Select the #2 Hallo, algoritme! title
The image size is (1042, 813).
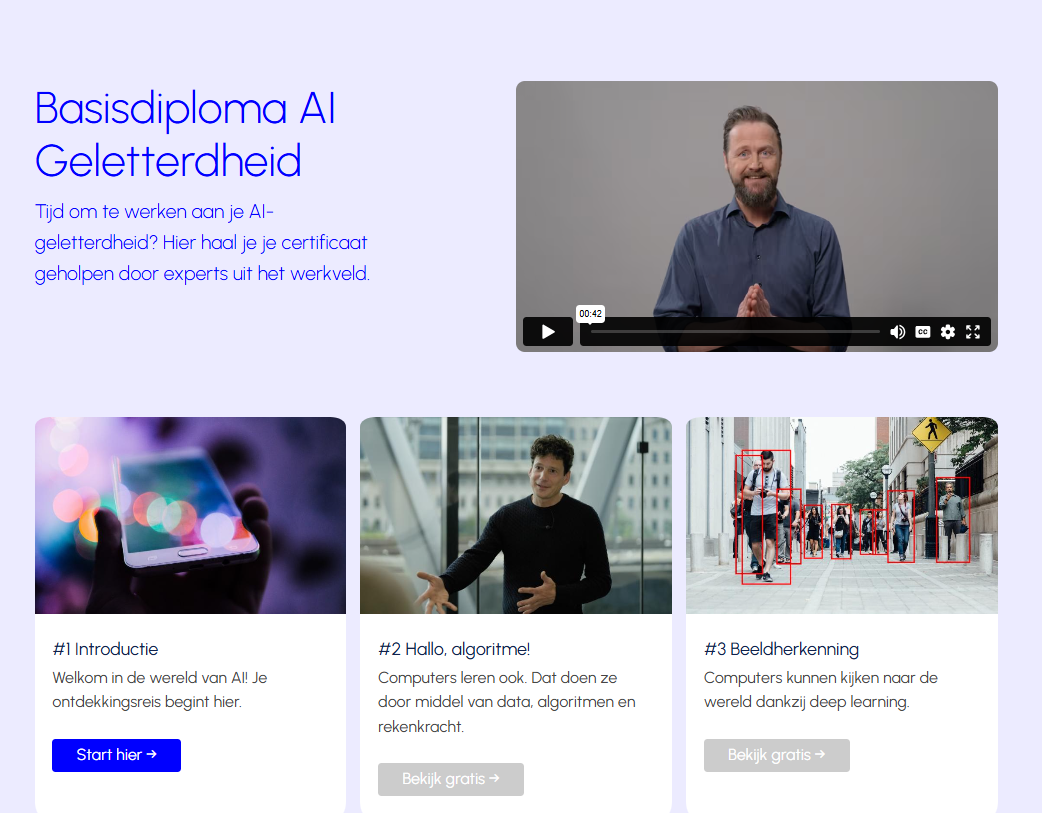tap(454, 649)
